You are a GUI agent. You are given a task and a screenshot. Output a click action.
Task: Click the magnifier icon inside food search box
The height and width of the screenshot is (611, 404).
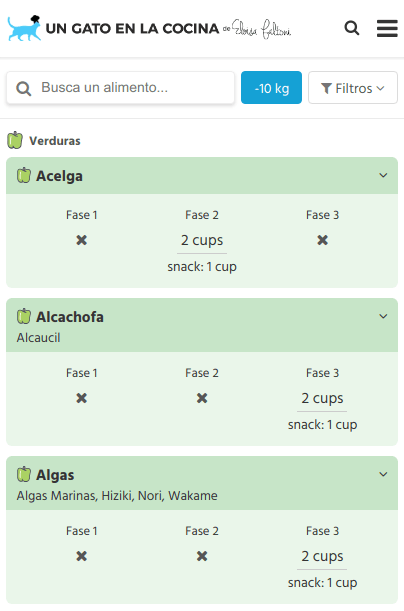tap(24, 88)
